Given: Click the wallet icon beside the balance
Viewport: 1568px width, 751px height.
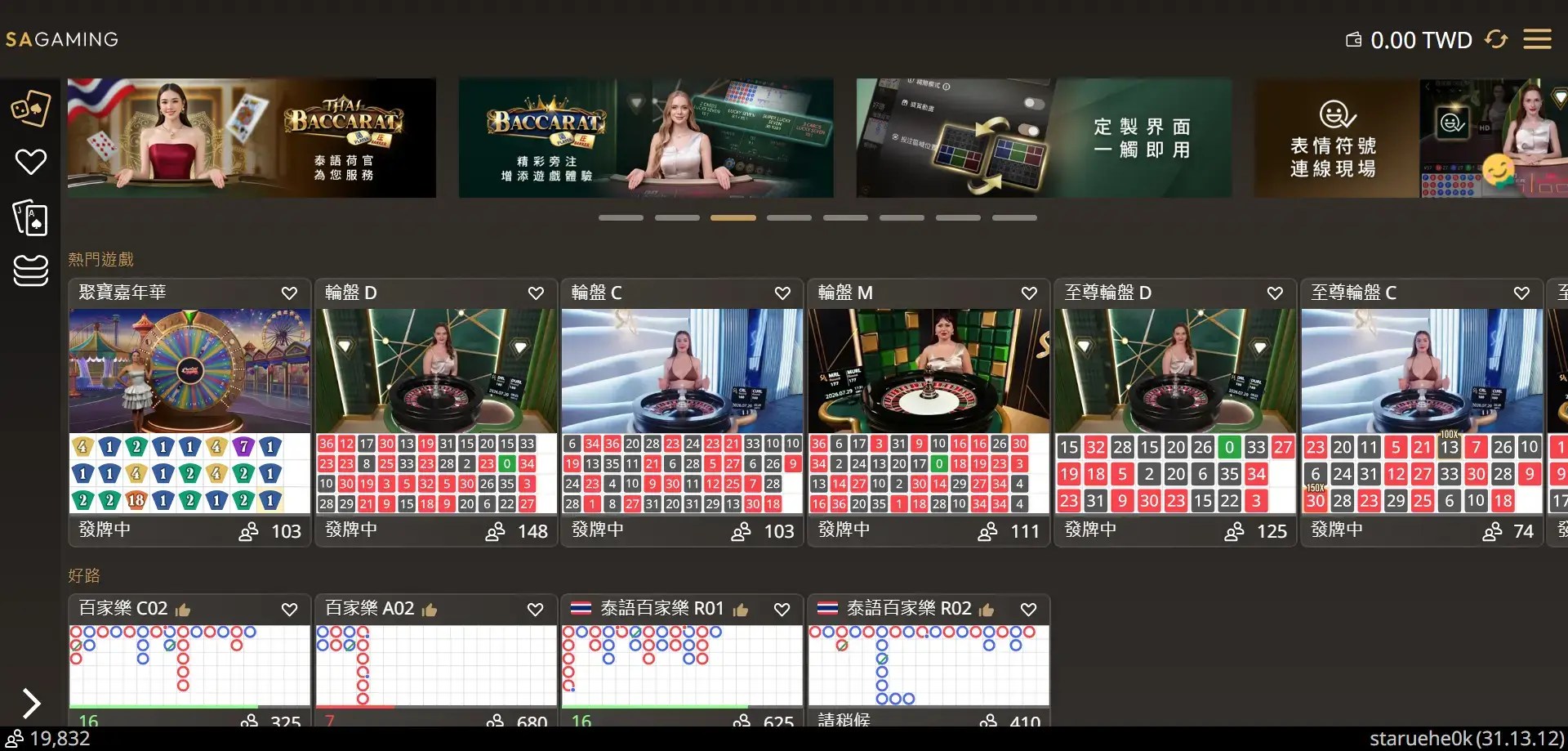Looking at the screenshot, I should (x=1353, y=39).
